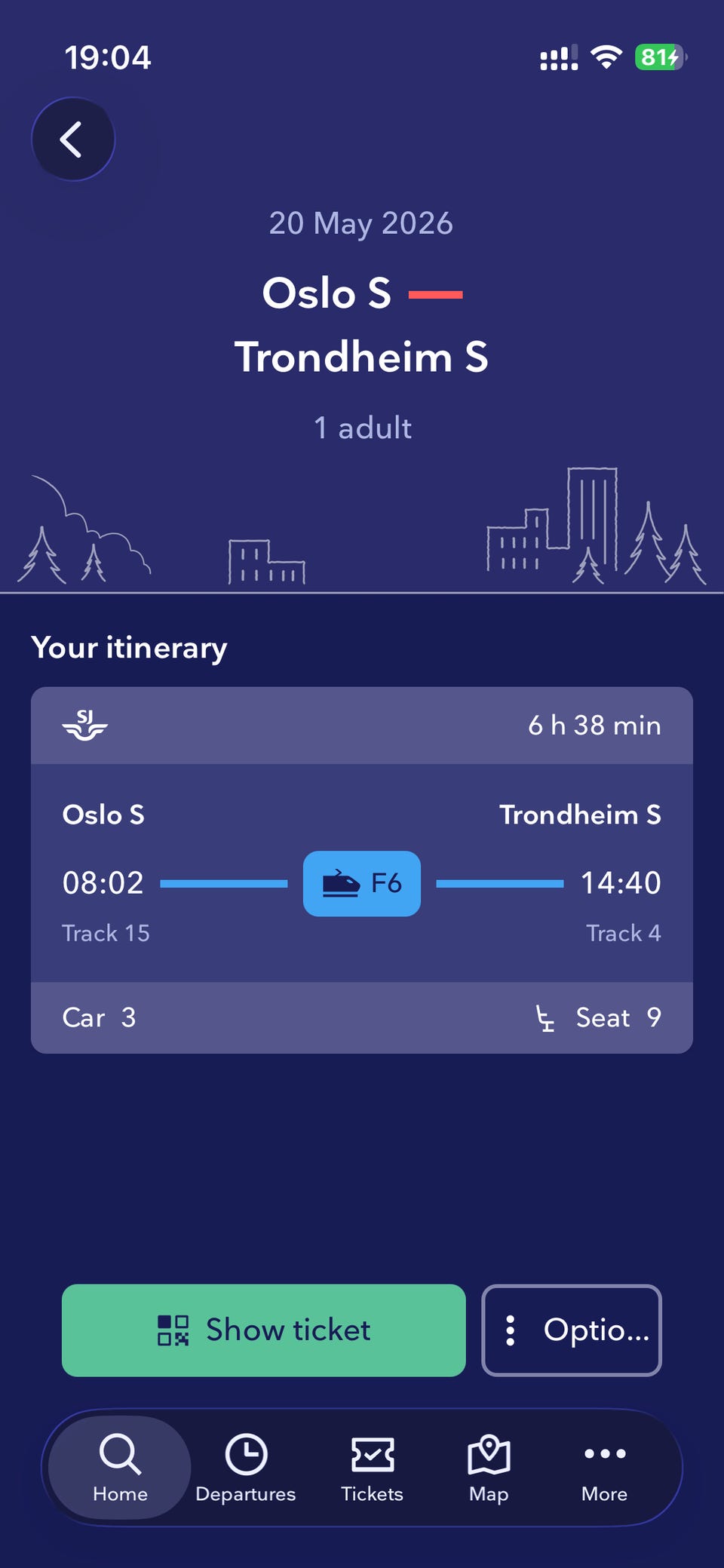Tap the Car 3 label

tap(100, 1018)
